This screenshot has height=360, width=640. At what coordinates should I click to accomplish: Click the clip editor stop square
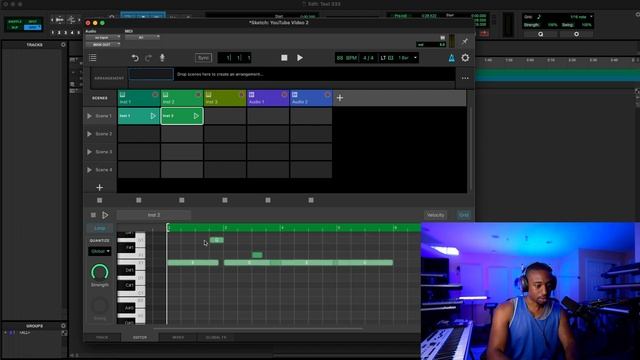tap(93, 215)
